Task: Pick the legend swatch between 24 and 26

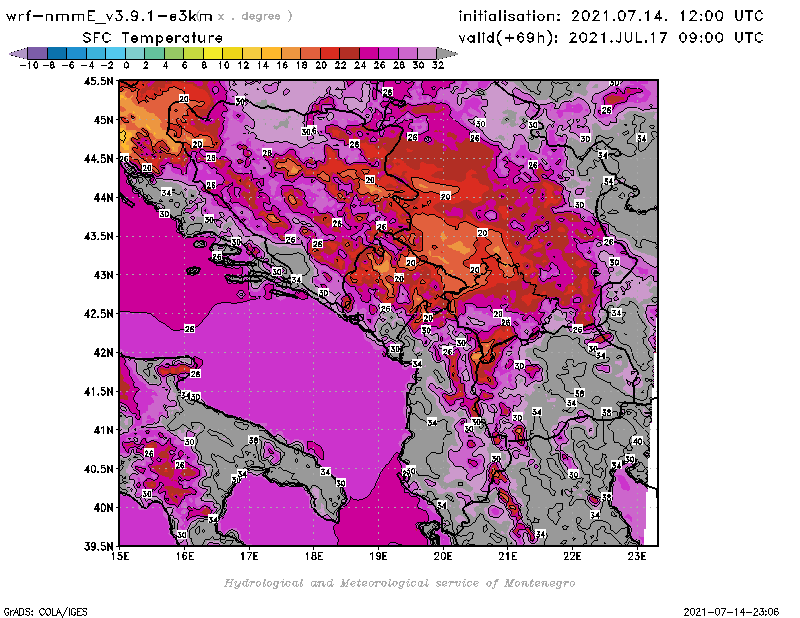Action: pos(369,53)
